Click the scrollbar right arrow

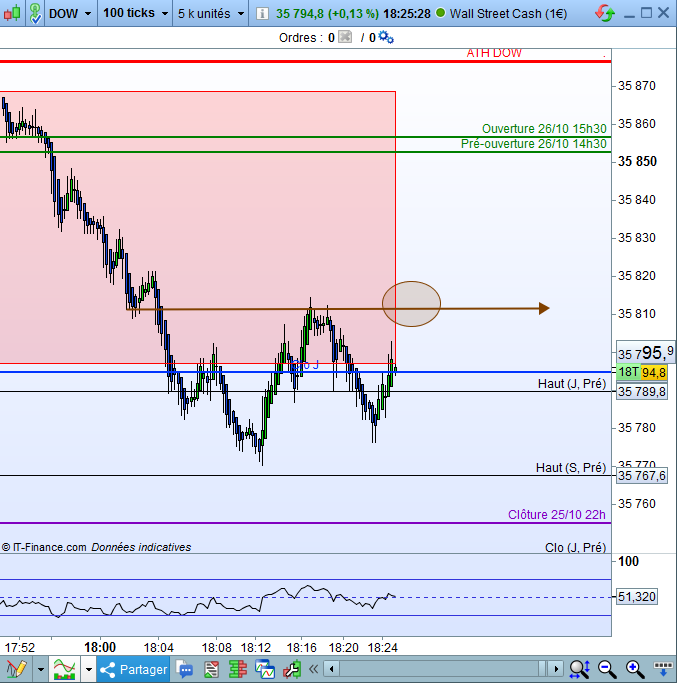(x=555, y=669)
